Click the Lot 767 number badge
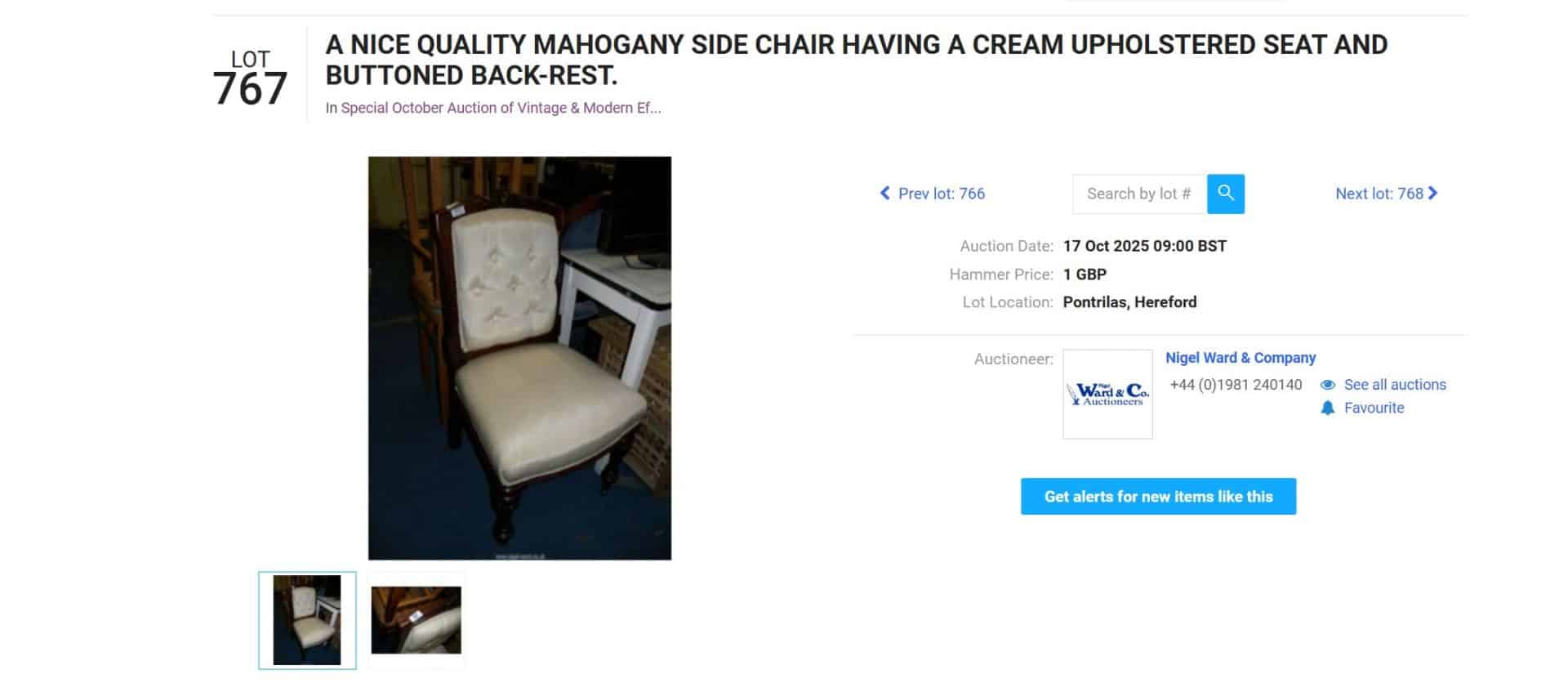Image resolution: width=1568 pixels, height=692 pixels. point(250,79)
